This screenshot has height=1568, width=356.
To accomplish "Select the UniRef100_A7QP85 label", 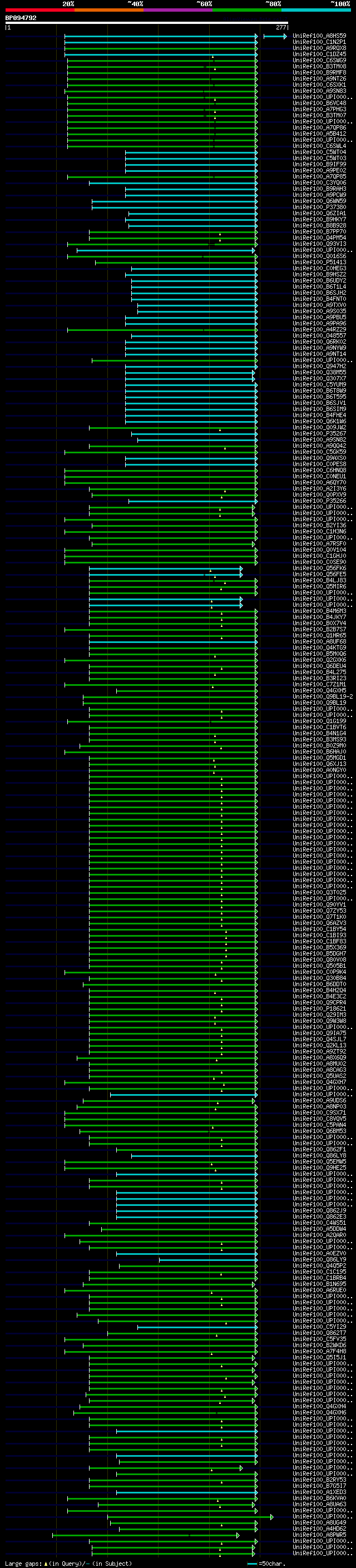I will 319,176.
